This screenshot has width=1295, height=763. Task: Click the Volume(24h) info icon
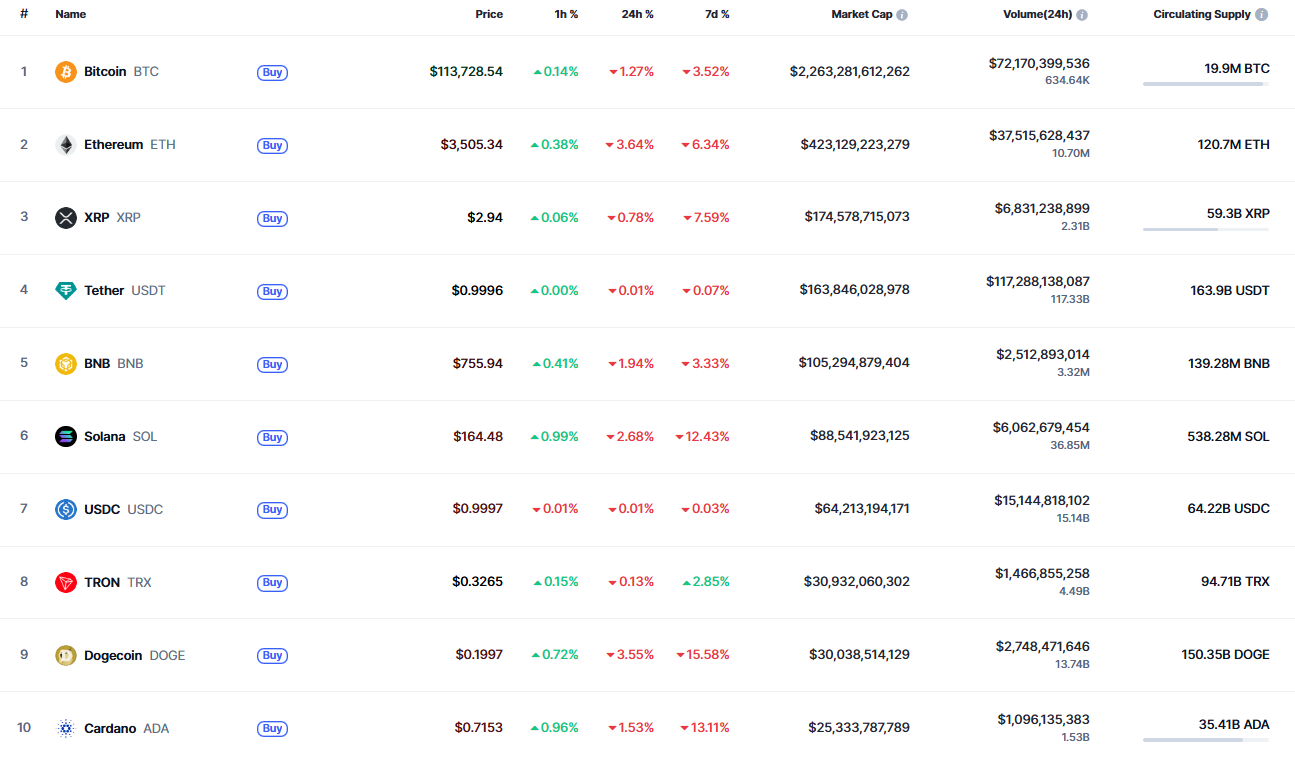(1082, 15)
